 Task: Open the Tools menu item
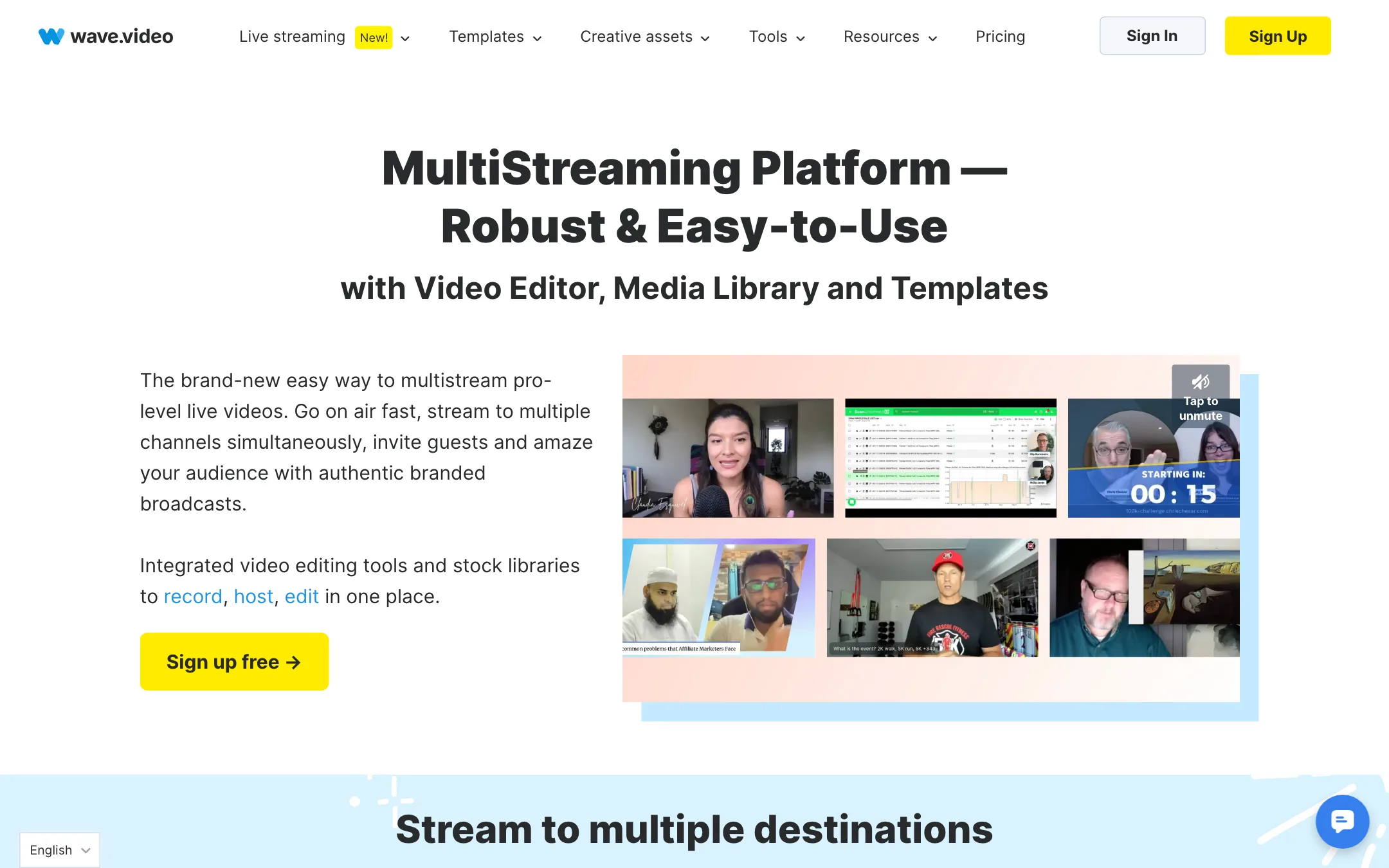point(768,37)
